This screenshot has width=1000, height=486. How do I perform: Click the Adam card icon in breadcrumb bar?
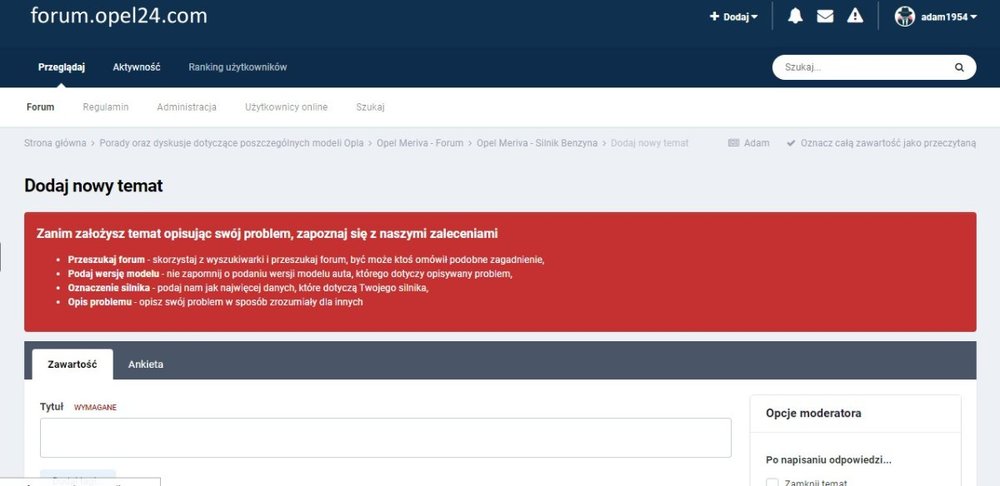pyautogui.click(x=734, y=143)
